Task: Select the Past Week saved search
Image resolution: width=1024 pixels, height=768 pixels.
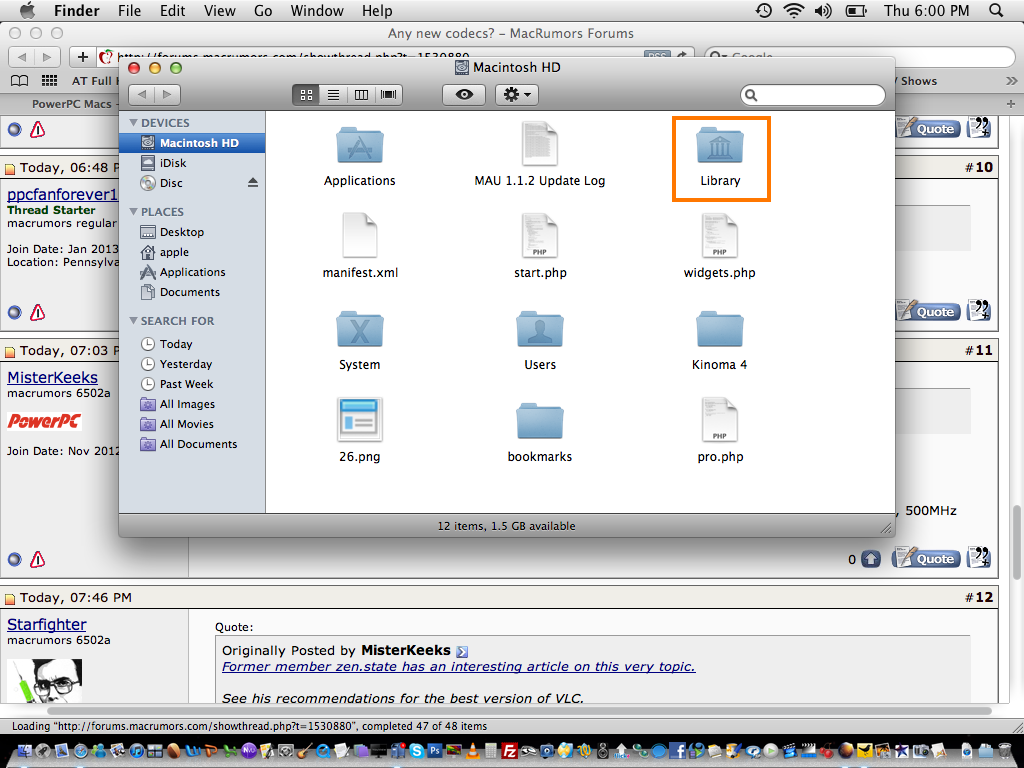Action: point(192,384)
